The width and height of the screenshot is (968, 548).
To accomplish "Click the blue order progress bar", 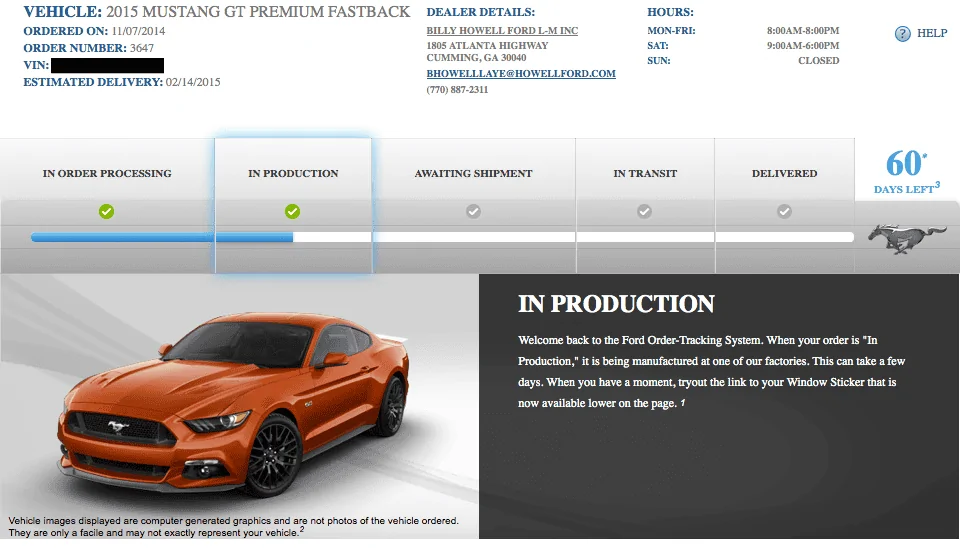I will tap(162, 237).
